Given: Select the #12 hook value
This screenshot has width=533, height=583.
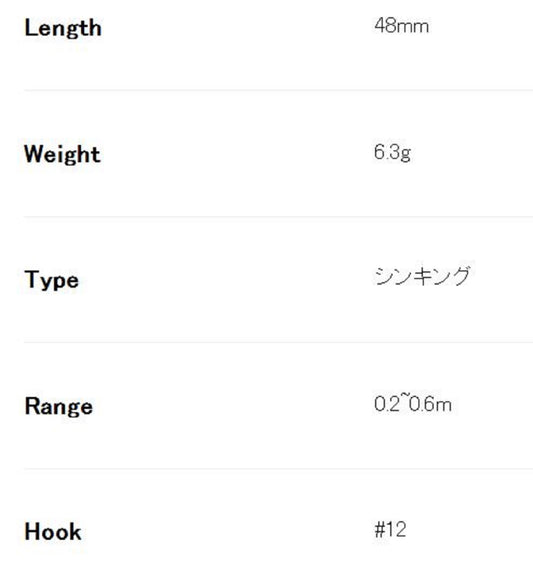Looking at the screenshot, I should [390, 529].
